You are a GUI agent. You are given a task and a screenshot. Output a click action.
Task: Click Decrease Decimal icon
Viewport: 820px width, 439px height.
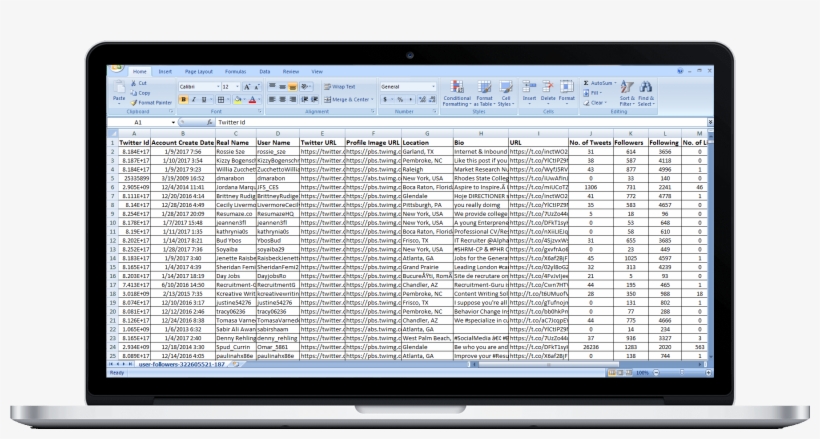(x=432, y=99)
